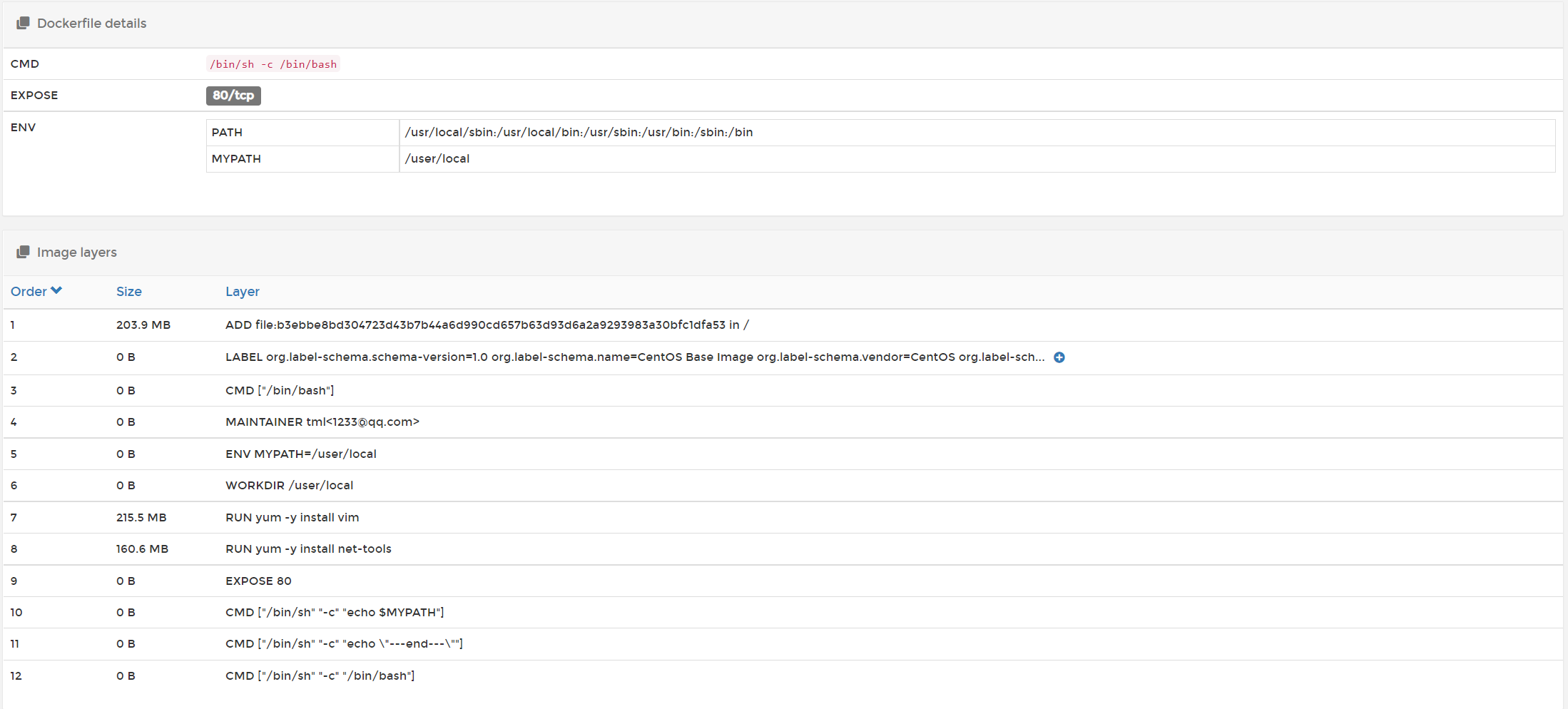
Task: Select the ADD file layer row text
Action: click(487, 325)
